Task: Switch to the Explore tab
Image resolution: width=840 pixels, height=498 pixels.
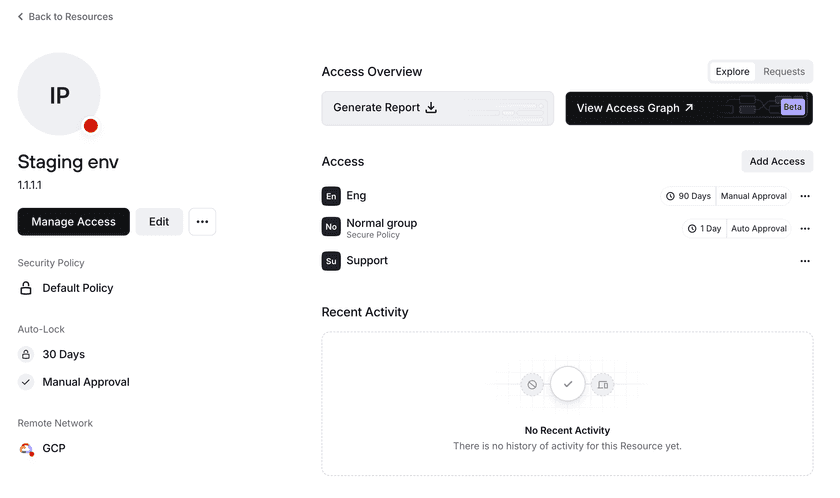Action: (732, 72)
